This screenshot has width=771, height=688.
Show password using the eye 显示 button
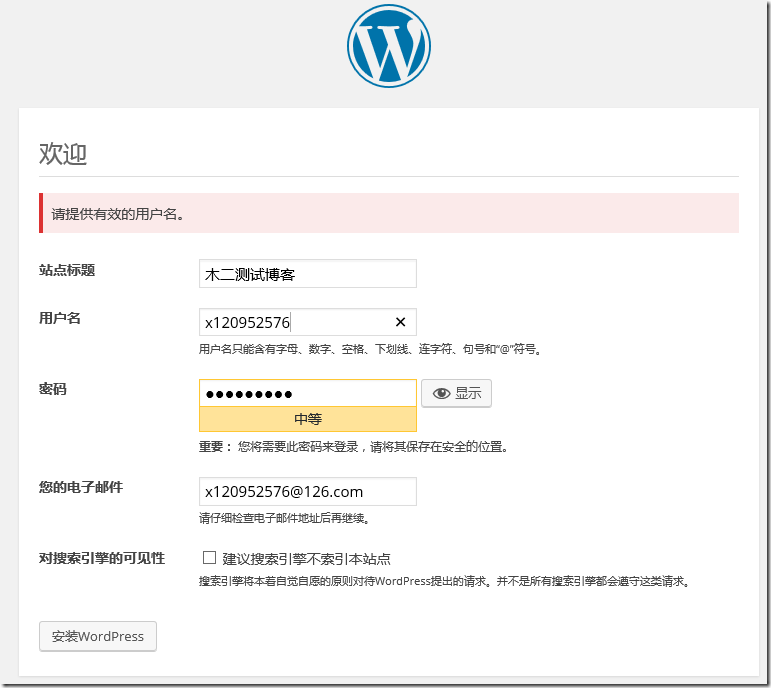(x=456, y=393)
